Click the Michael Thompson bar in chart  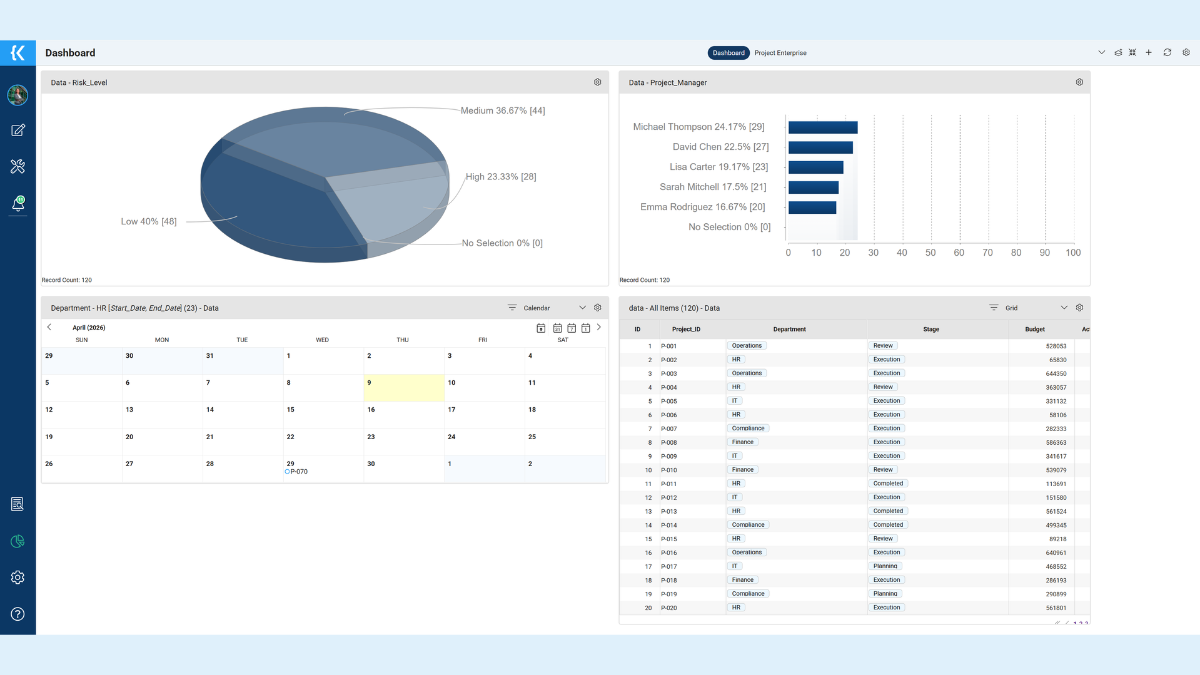822,127
